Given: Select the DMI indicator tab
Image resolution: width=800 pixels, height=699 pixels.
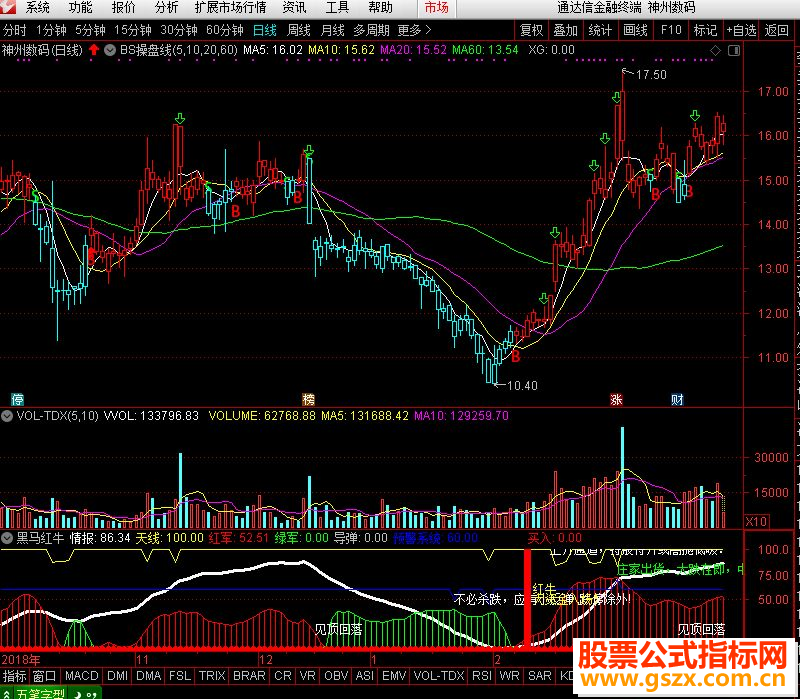Looking at the screenshot, I should pyautogui.click(x=118, y=676).
